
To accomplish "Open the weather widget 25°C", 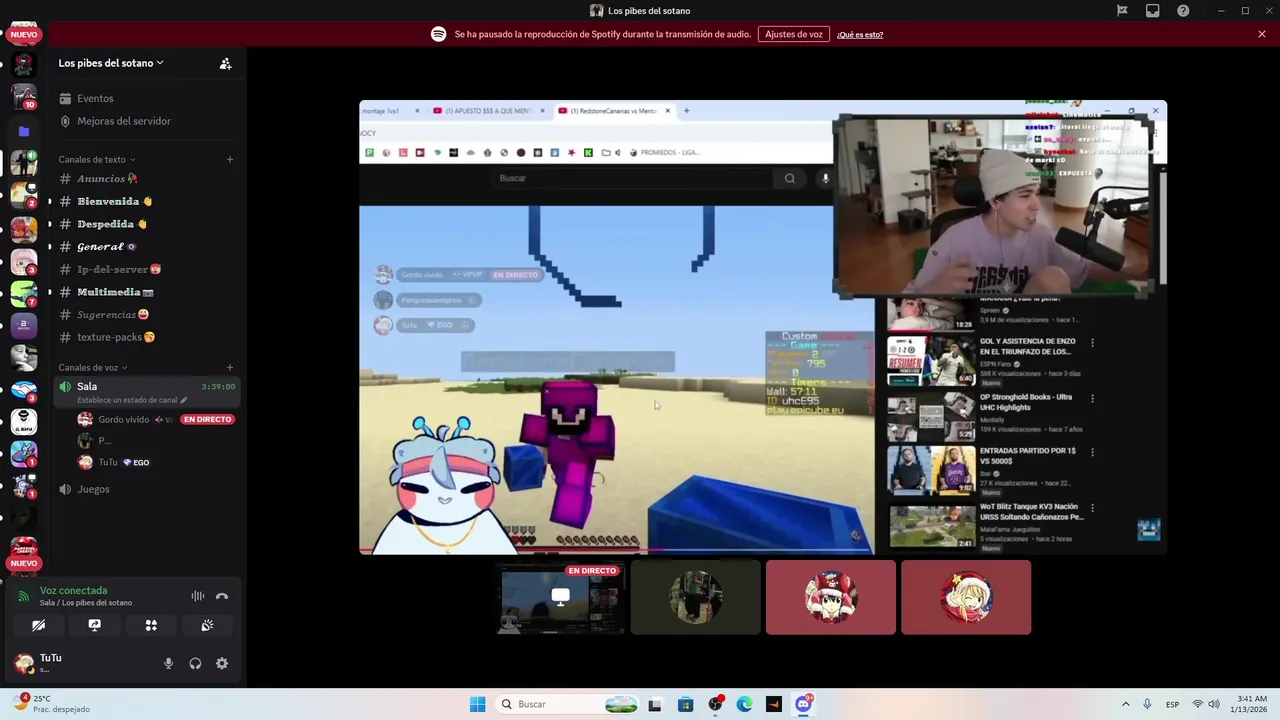I will (52, 703).
